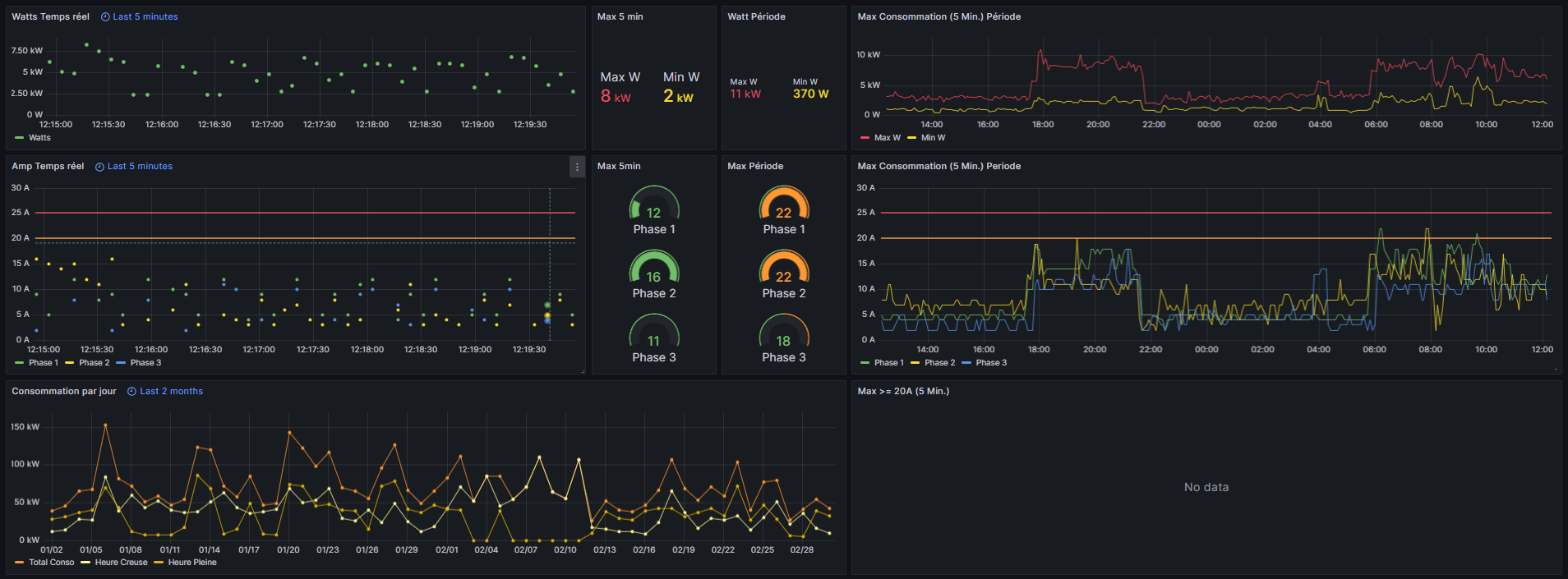Click Last 5 minutes on Watts Temps réel

click(x=145, y=16)
